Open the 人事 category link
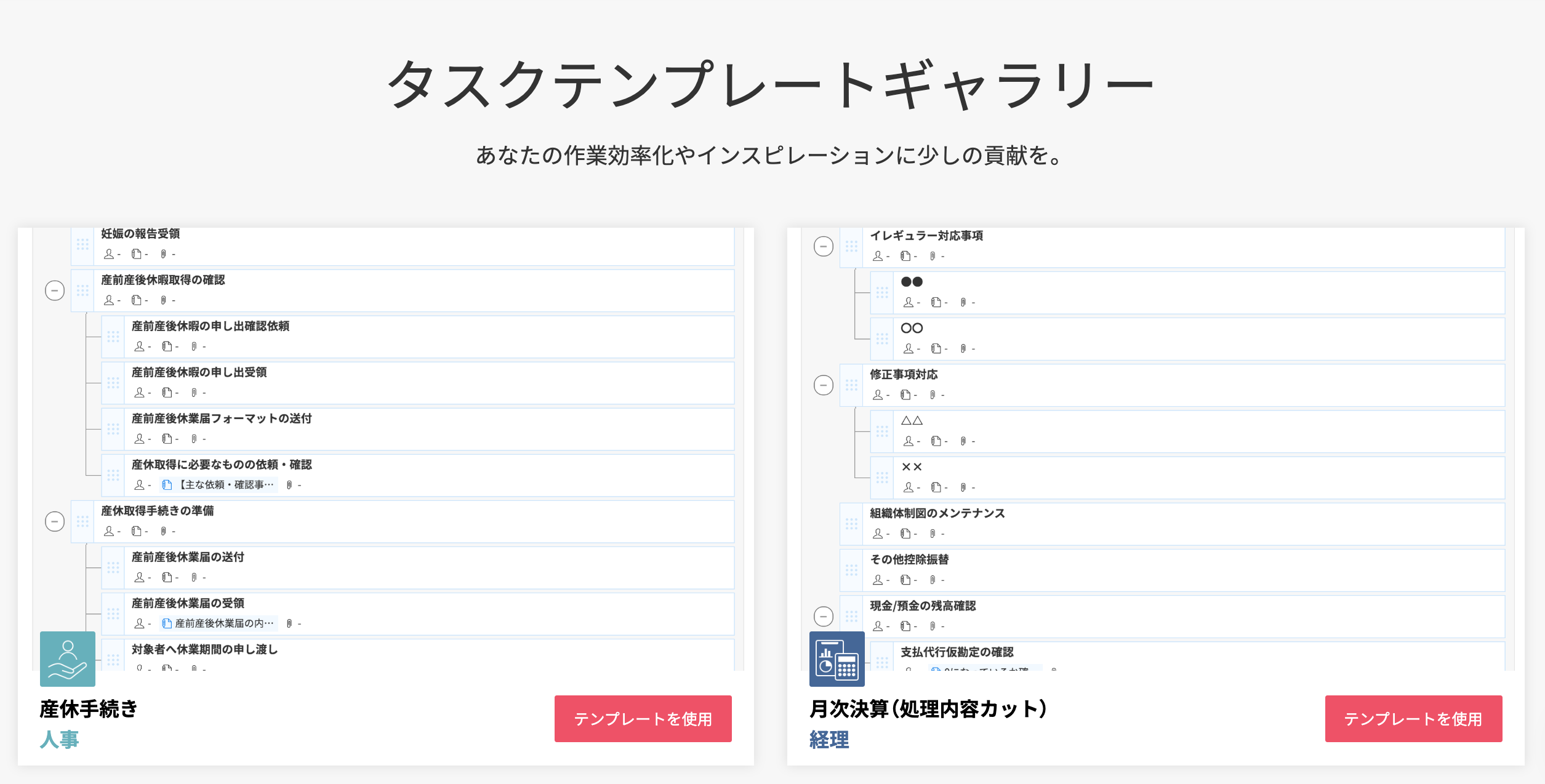 click(60, 739)
